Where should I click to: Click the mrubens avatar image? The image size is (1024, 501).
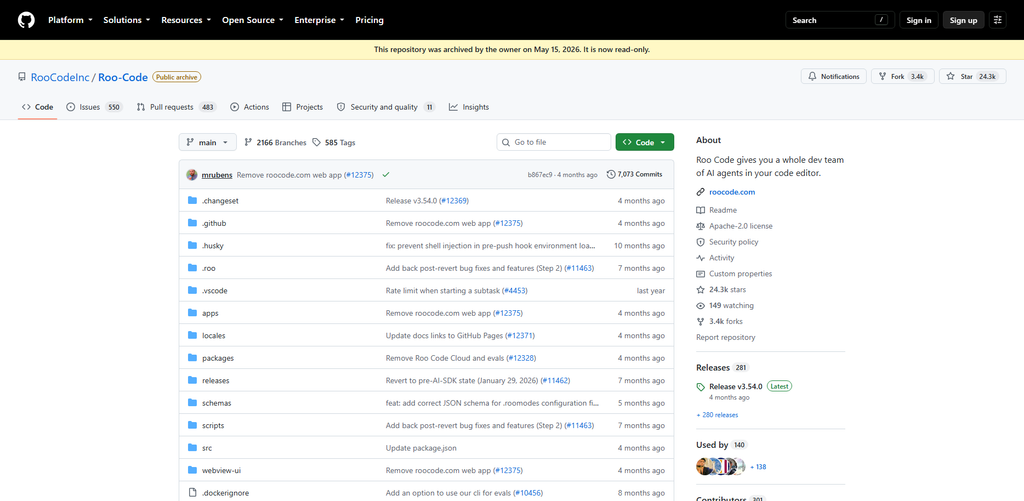[x=192, y=174]
